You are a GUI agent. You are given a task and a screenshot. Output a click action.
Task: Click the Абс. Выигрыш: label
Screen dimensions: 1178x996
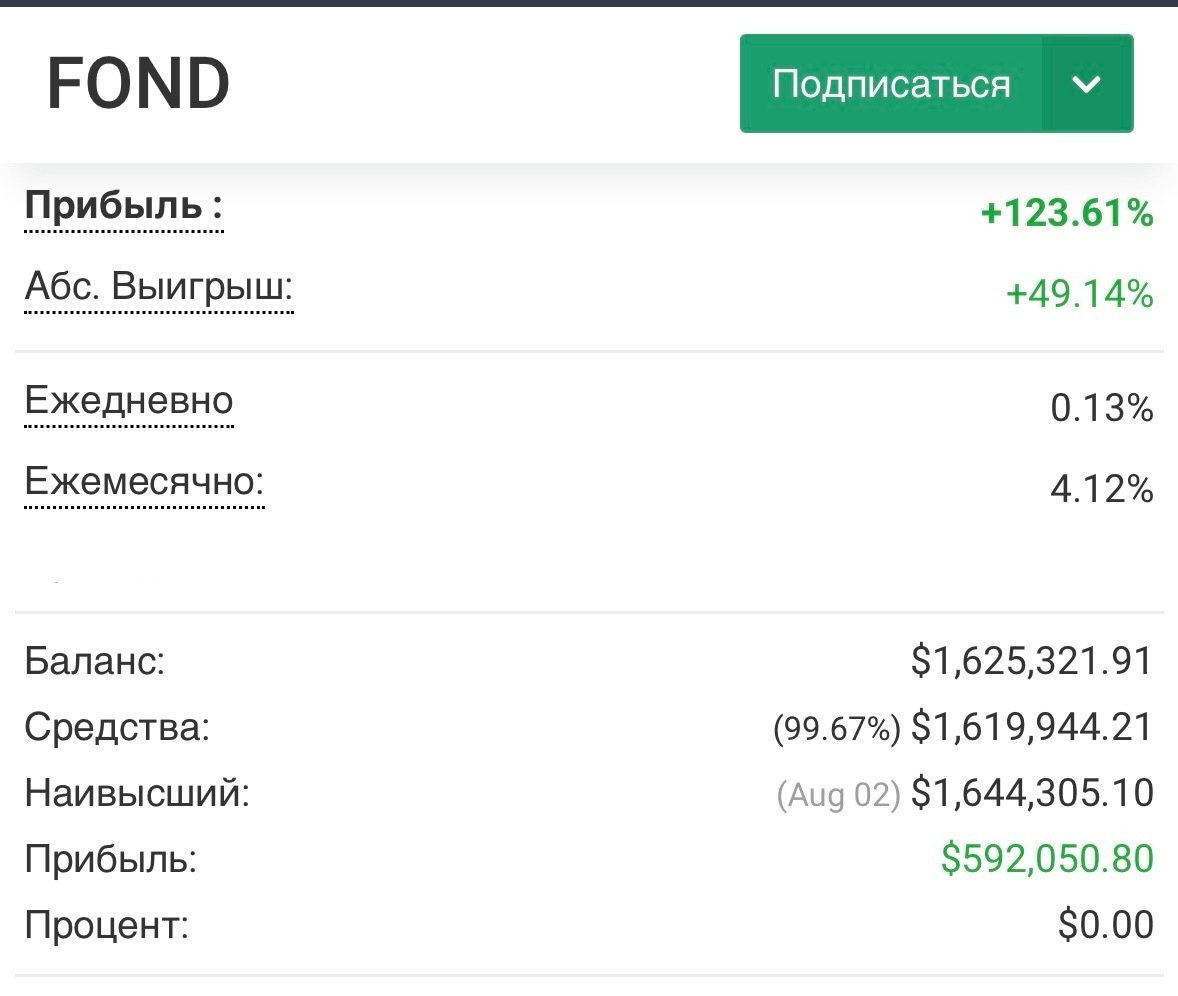click(x=159, y=289)
